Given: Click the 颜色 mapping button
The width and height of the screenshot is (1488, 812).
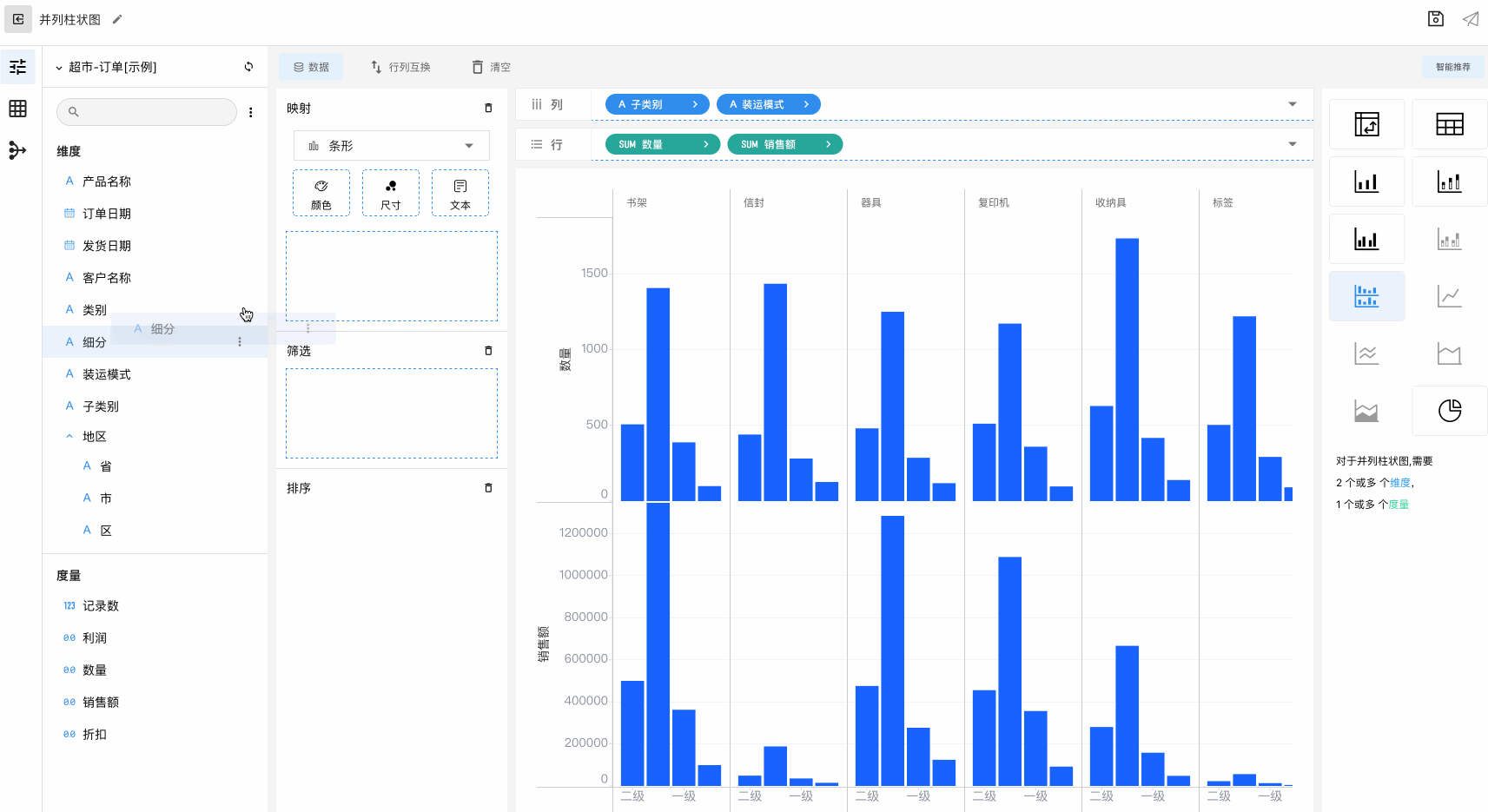Looking at the screenshot, I should (x=321, y=193).
